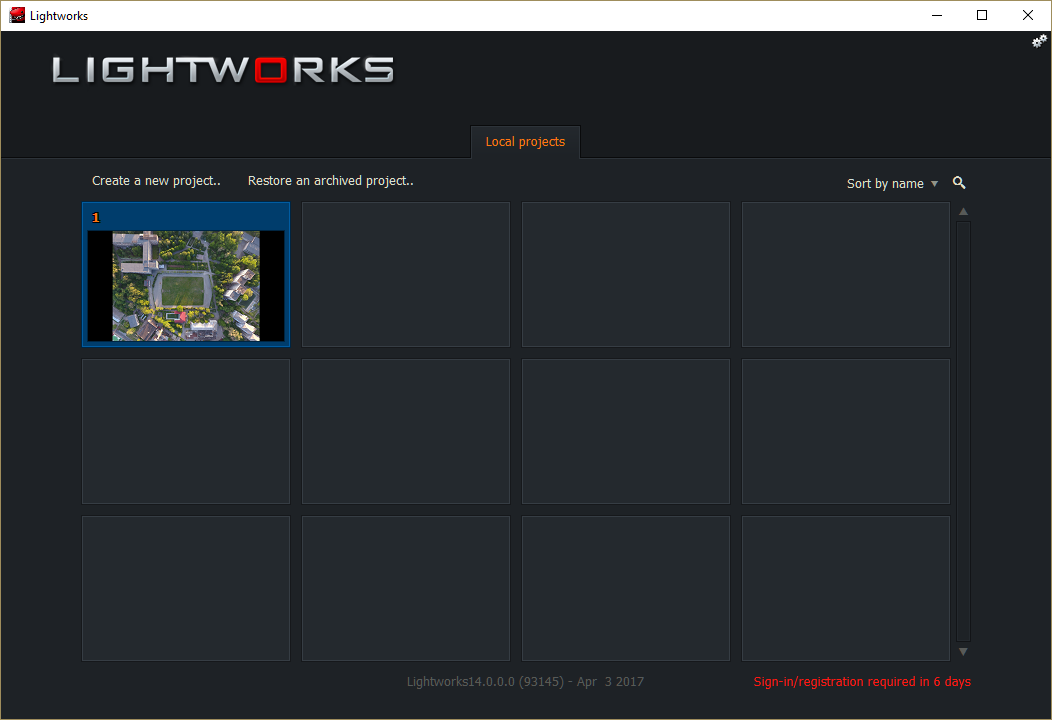Click the project name label 1
The image size is (1052, 720).
(x=96, y=217)
